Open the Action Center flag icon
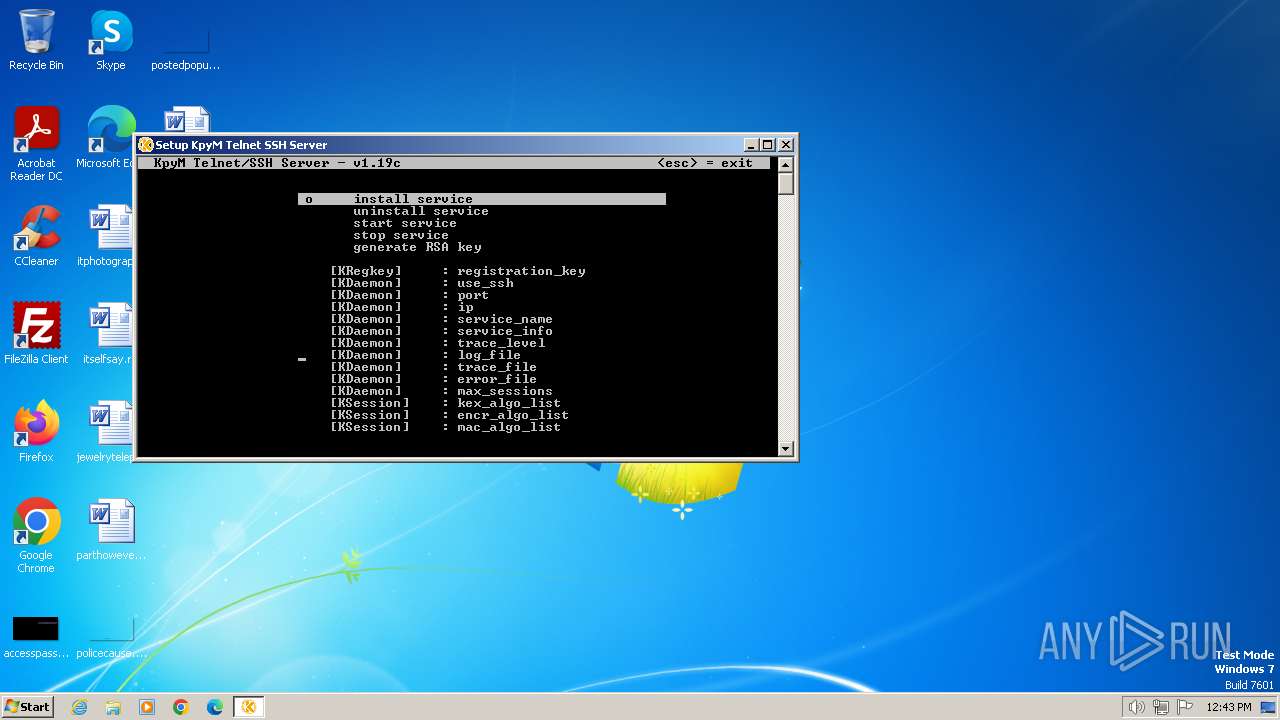 (x=1186, y=707)
